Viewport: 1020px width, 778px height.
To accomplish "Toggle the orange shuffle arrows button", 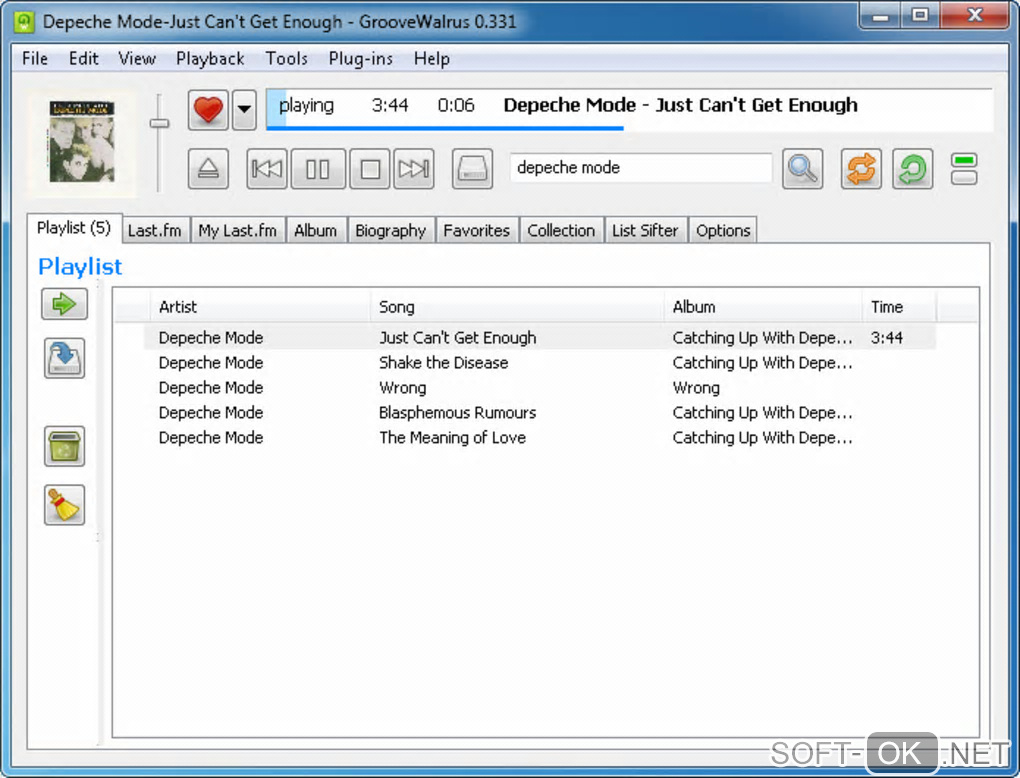I will click(861, 169).
